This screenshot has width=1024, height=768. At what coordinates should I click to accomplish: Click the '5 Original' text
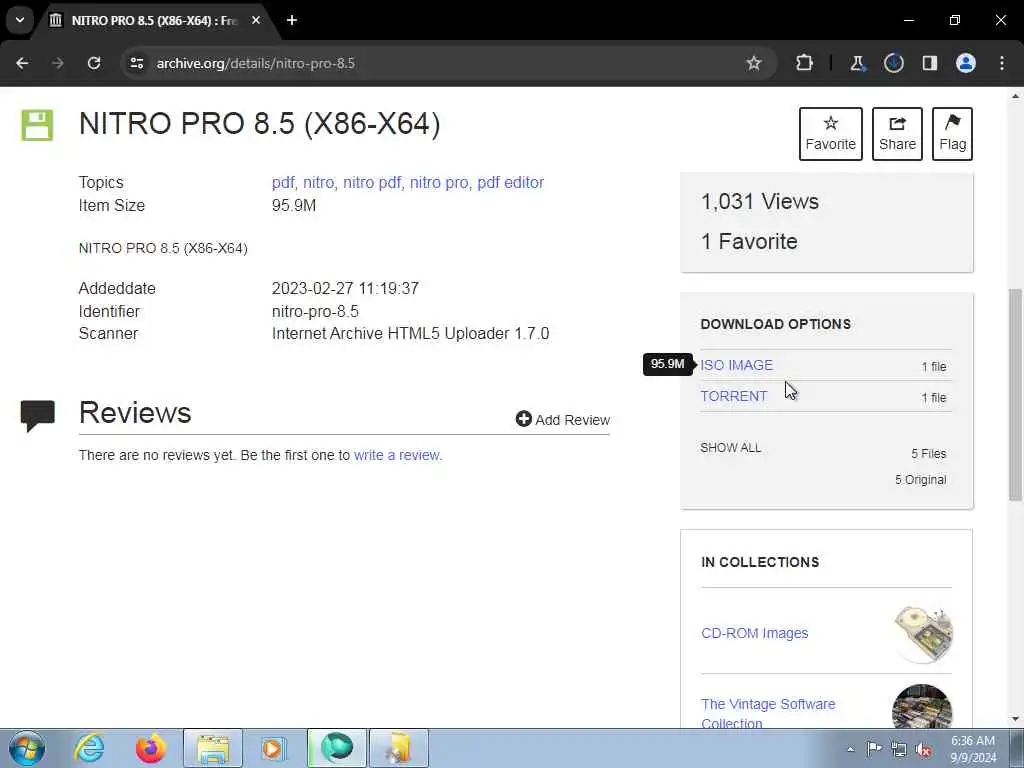click(x=921, y=480)
